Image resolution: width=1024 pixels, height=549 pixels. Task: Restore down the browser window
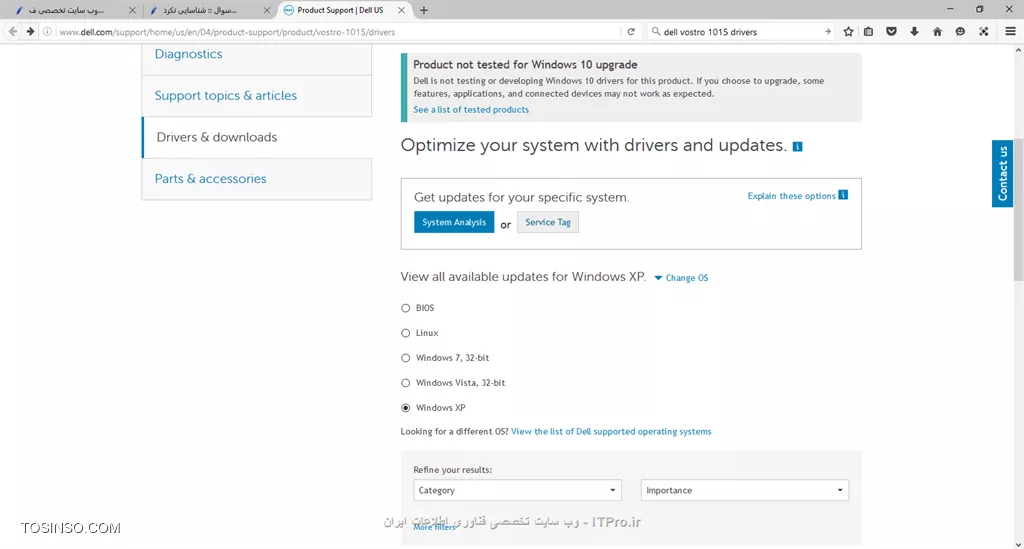pyautogui.click(x=980, y=9)
